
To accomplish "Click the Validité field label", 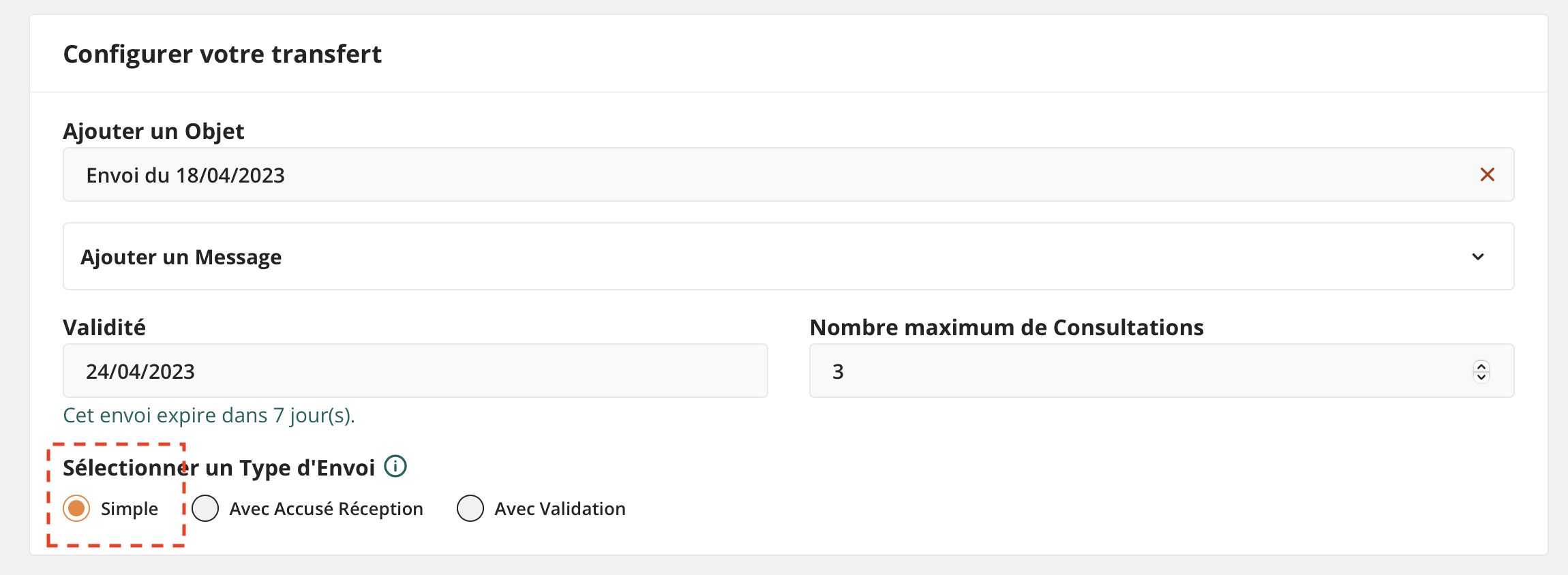I will tap(104, 328).
